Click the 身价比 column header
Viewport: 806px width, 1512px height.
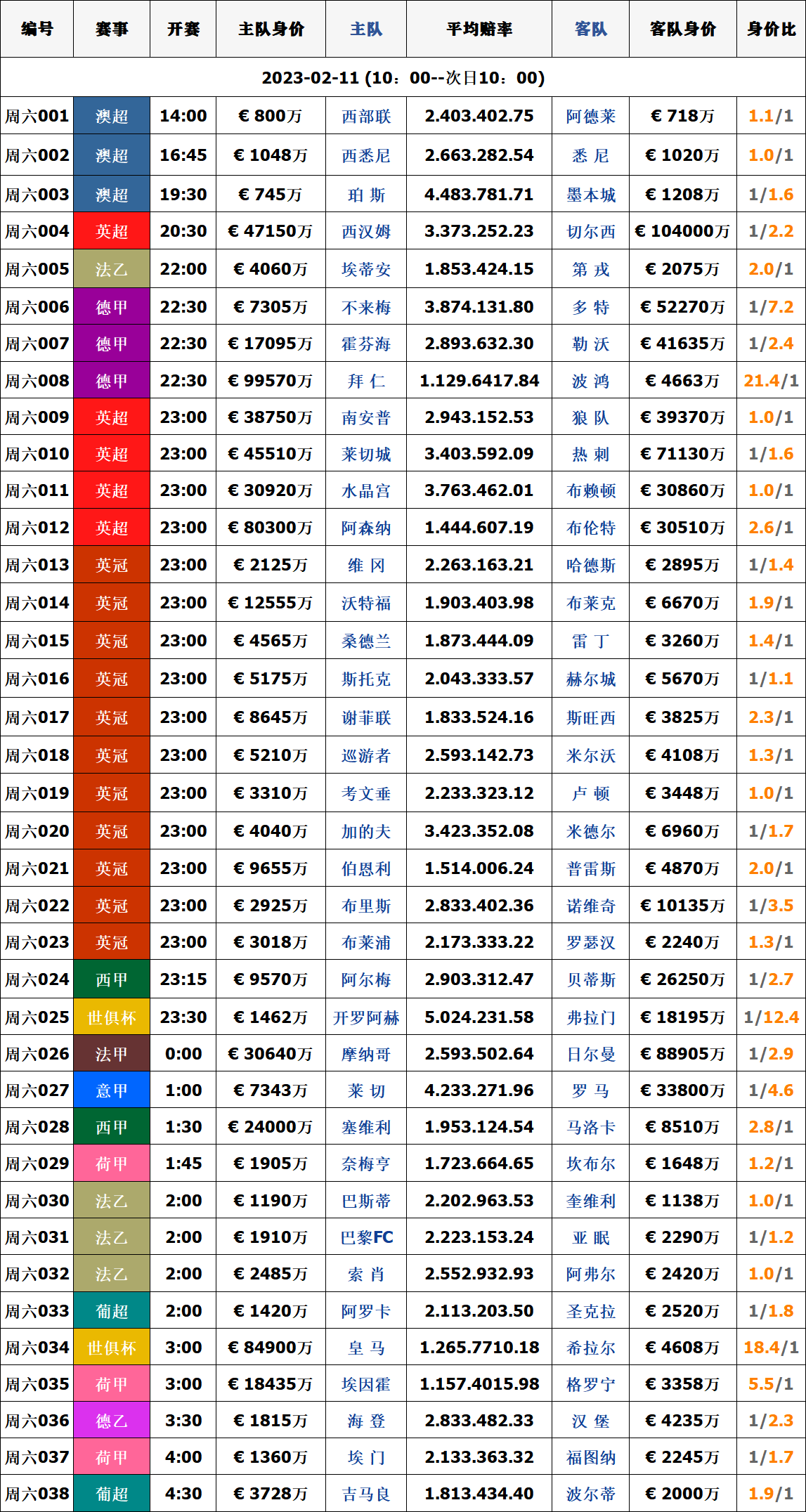tap(771, 29)
